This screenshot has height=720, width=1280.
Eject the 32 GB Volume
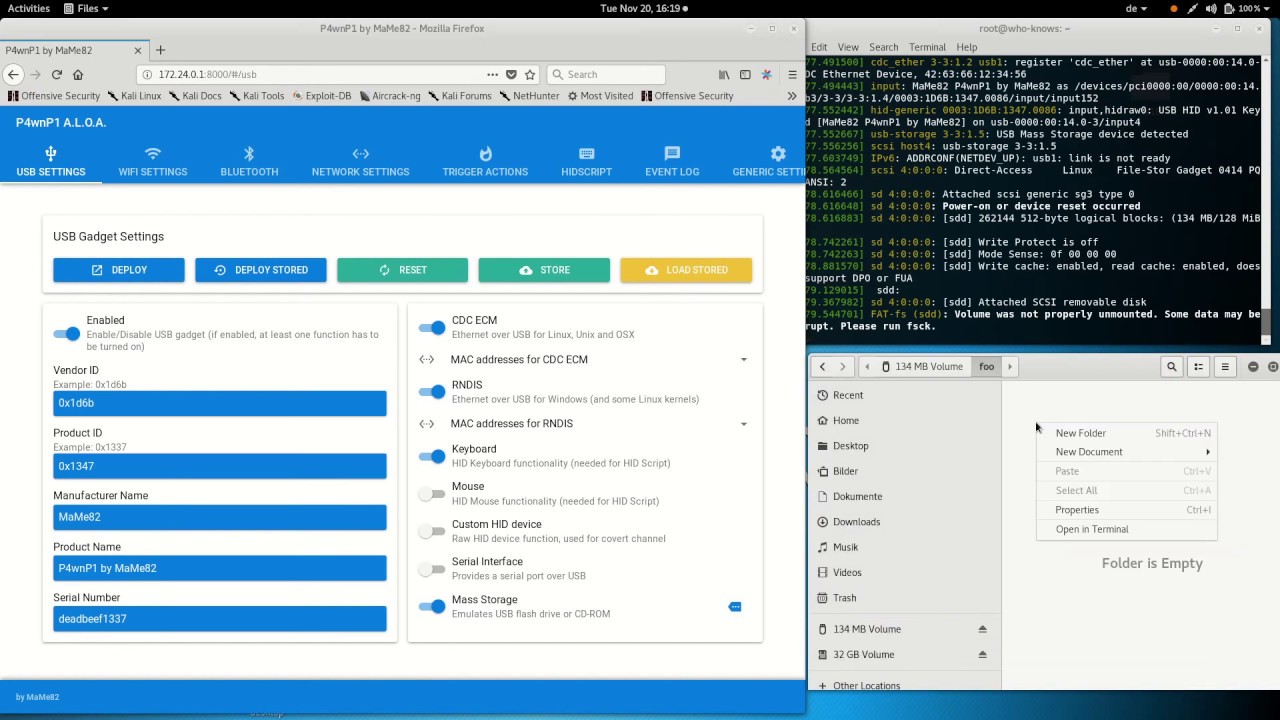[982, 655]
